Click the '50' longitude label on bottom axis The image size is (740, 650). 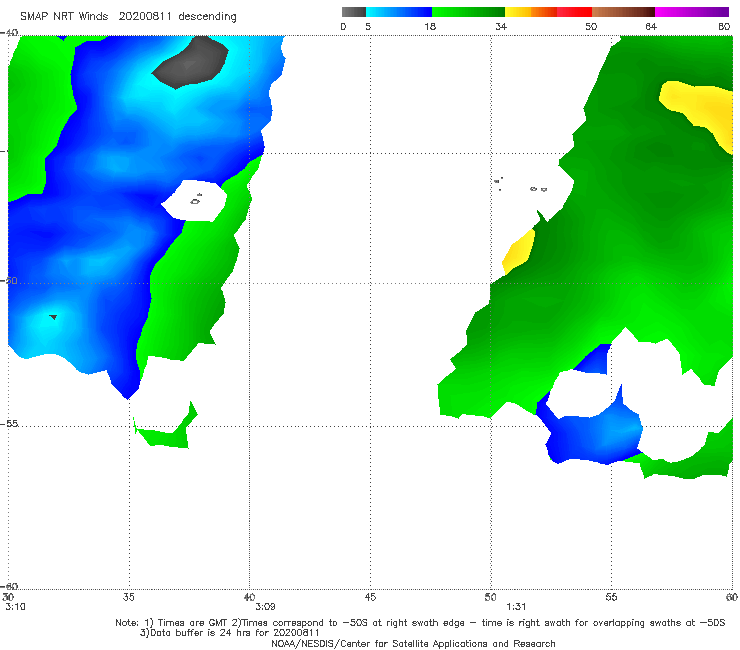point(490,597)
